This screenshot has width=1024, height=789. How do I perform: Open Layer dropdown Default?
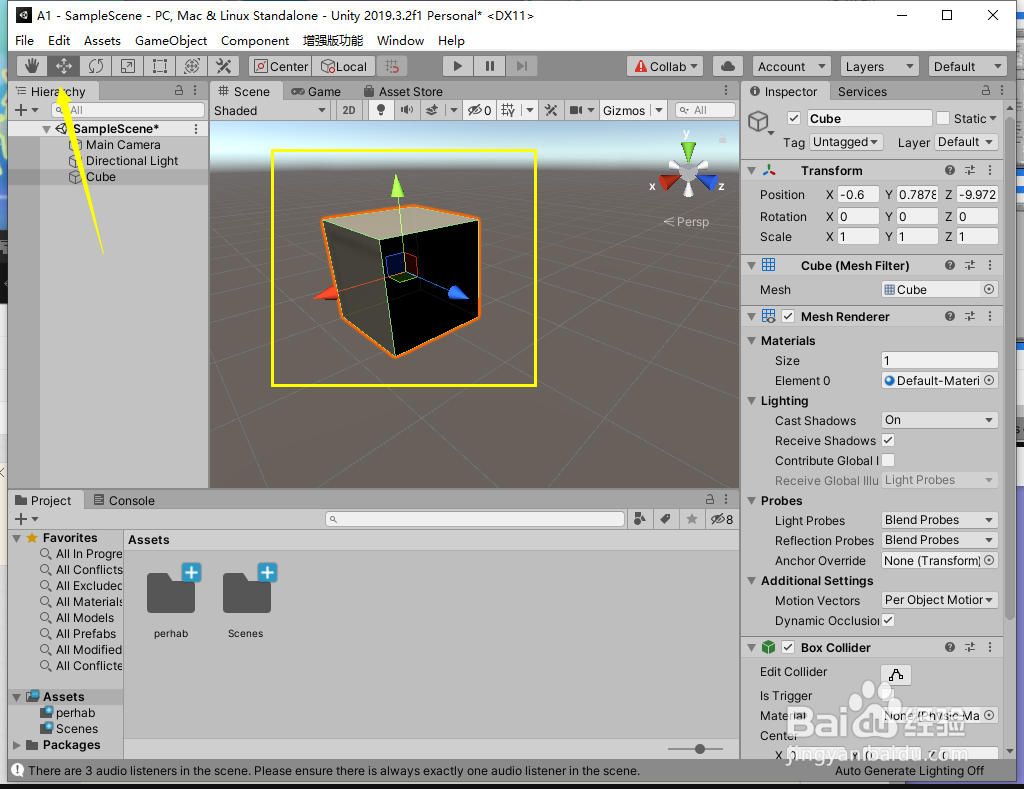(965, 142)
